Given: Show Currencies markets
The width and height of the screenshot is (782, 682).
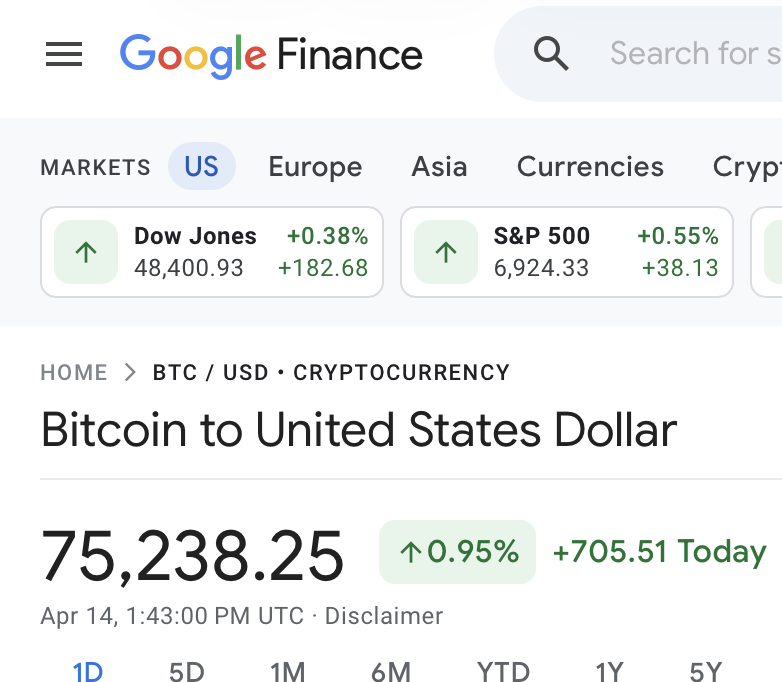Looking at the screenshot, I should [x=590, y=166].
